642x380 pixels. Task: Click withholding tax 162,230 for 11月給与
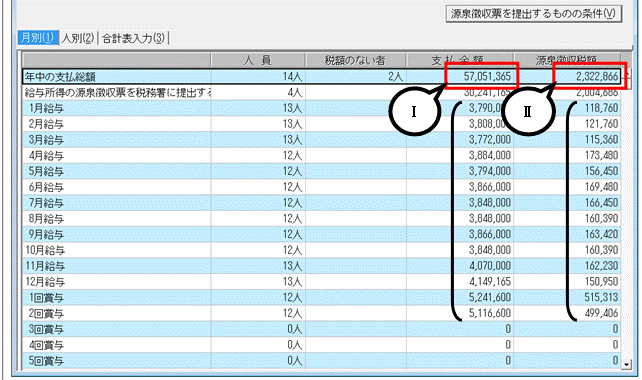click(x=601, y=266)
